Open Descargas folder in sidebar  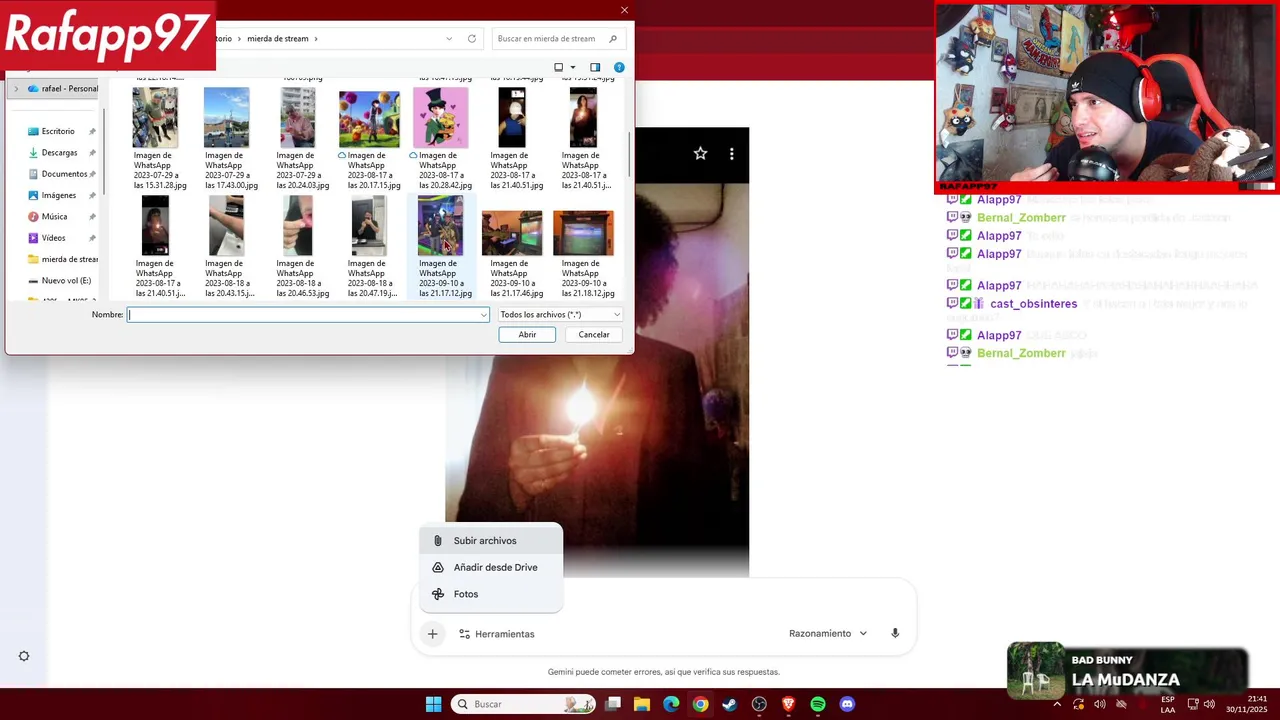[59, 153]
